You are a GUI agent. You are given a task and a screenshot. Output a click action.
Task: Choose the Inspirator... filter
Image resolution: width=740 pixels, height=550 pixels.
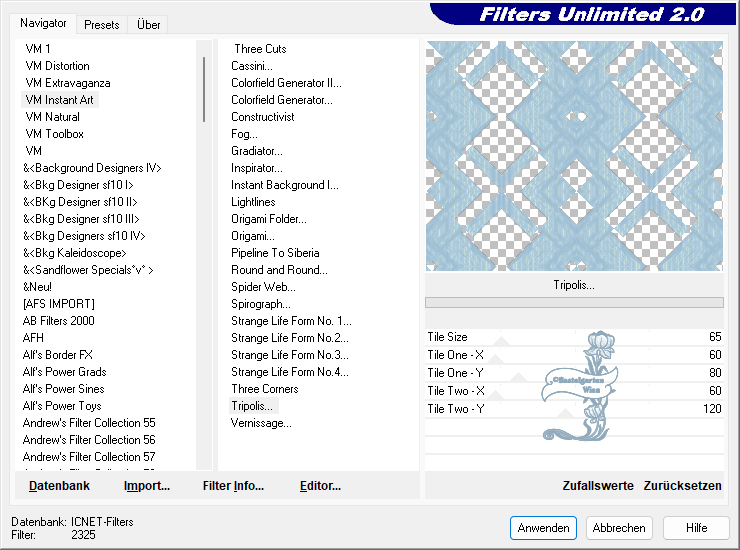pos(257,168)
